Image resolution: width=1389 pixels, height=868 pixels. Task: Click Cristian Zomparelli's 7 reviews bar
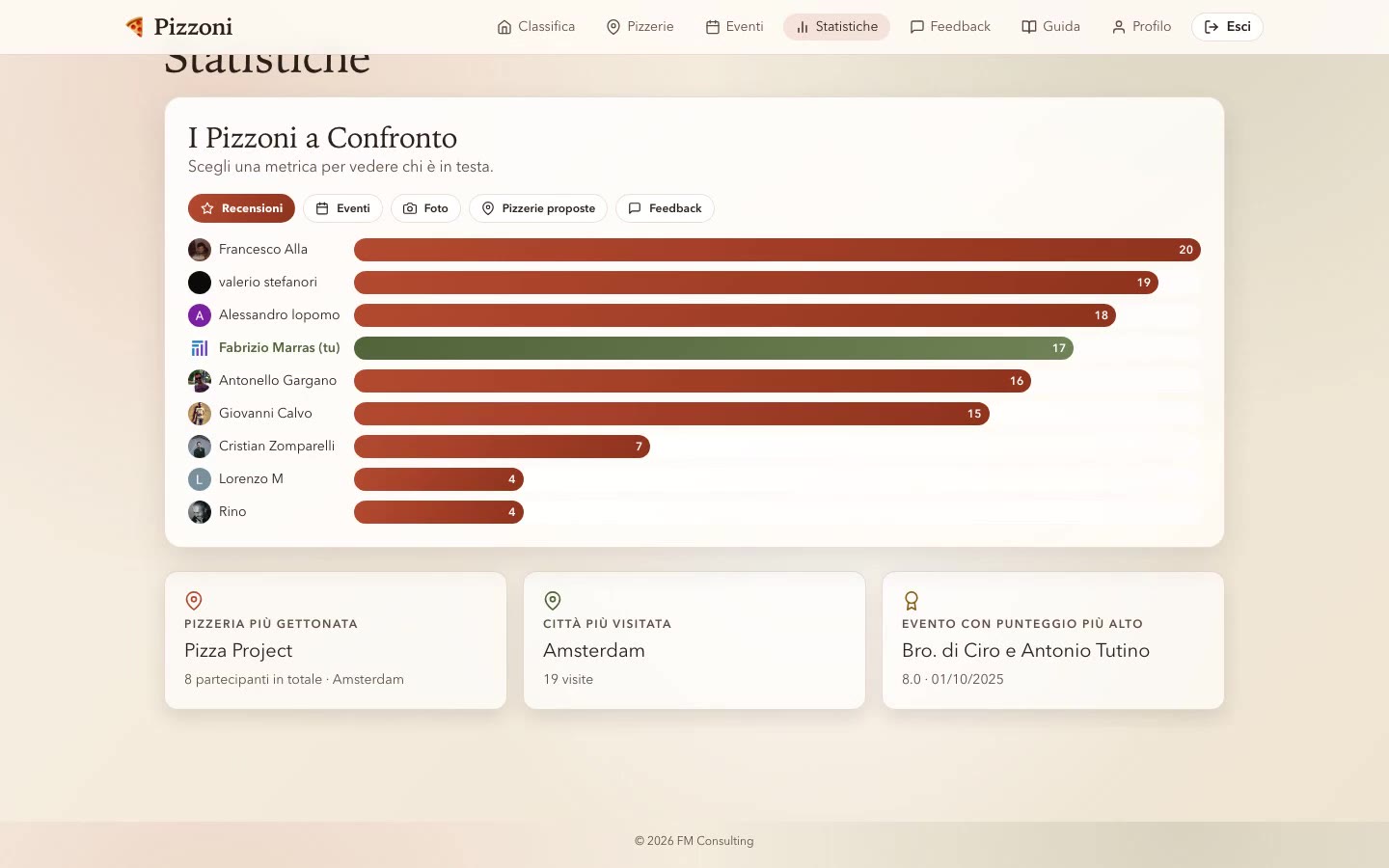pos(502,447)
